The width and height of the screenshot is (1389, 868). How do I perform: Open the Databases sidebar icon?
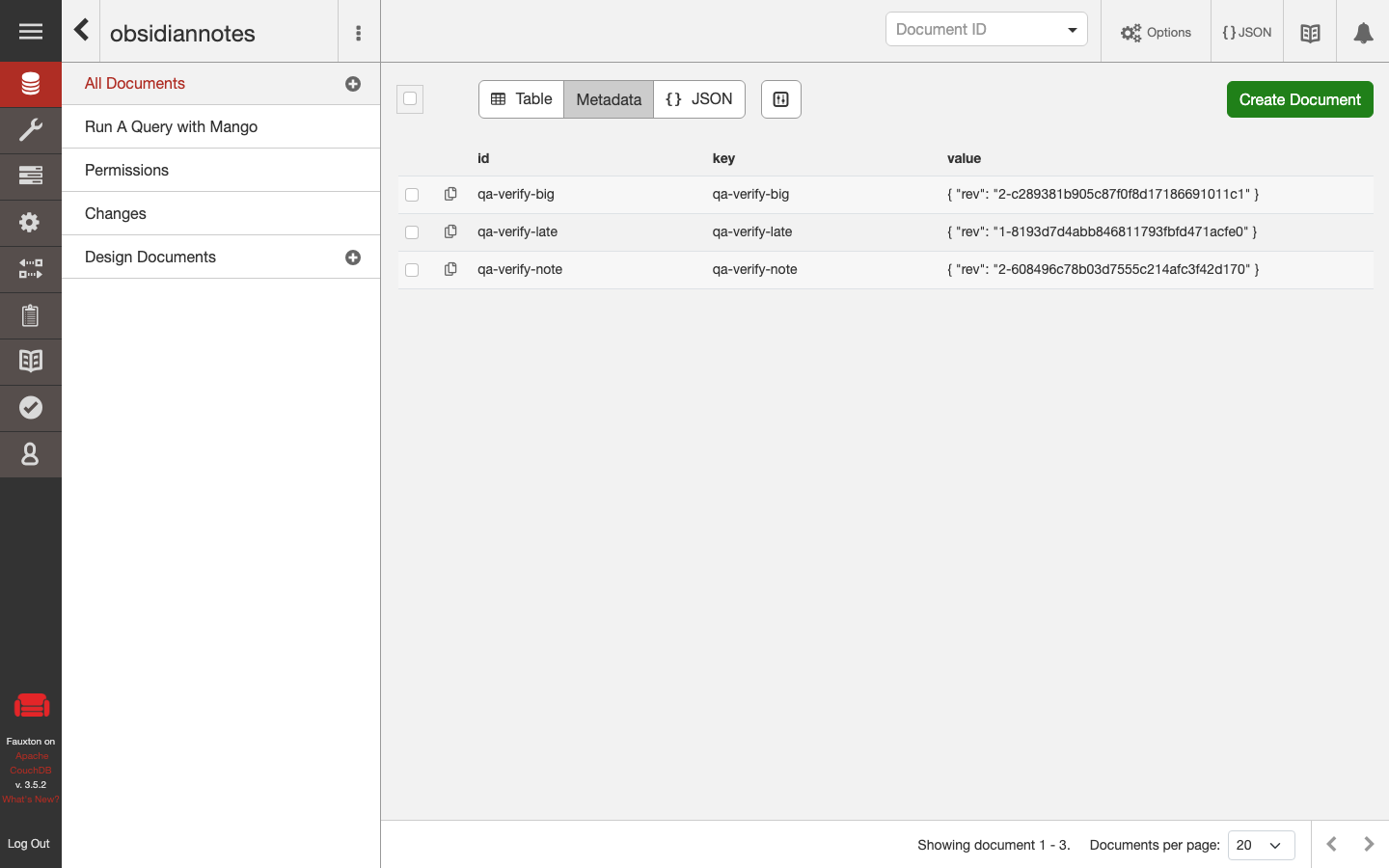coord(31,85)
